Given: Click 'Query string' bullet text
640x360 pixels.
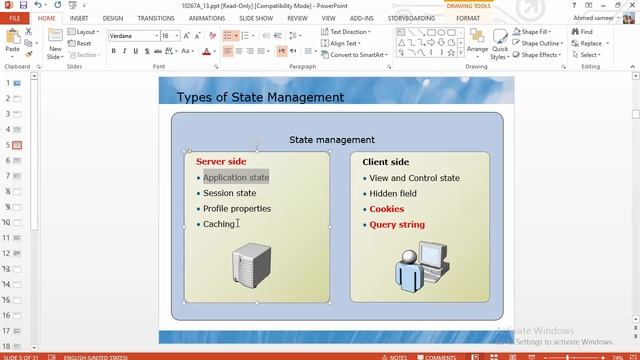Looking at the screenshot, I should (x=397, y=224).
